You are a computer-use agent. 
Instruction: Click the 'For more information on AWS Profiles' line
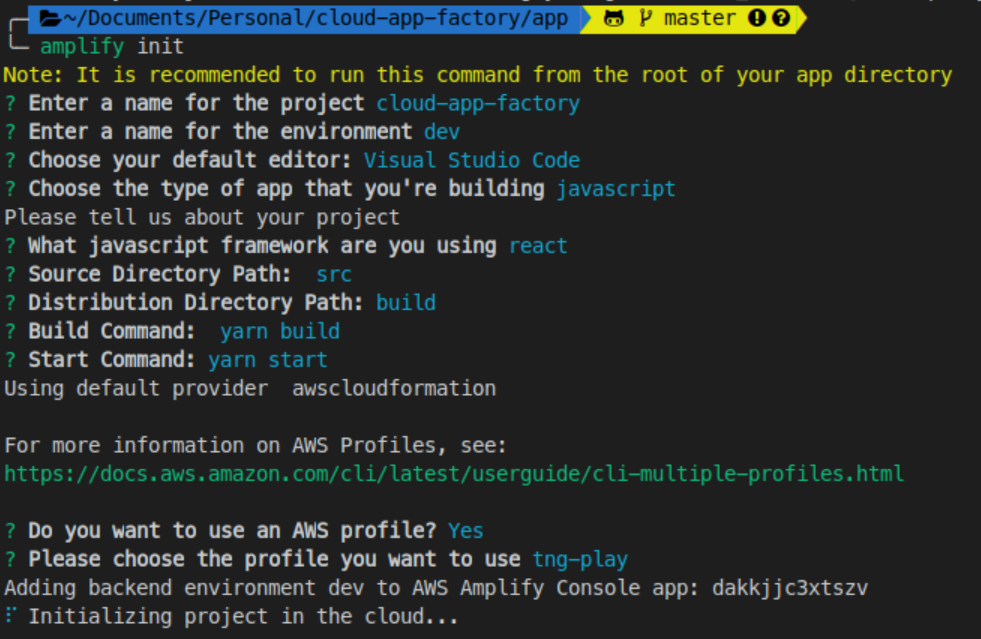click(x=255, y=446)
